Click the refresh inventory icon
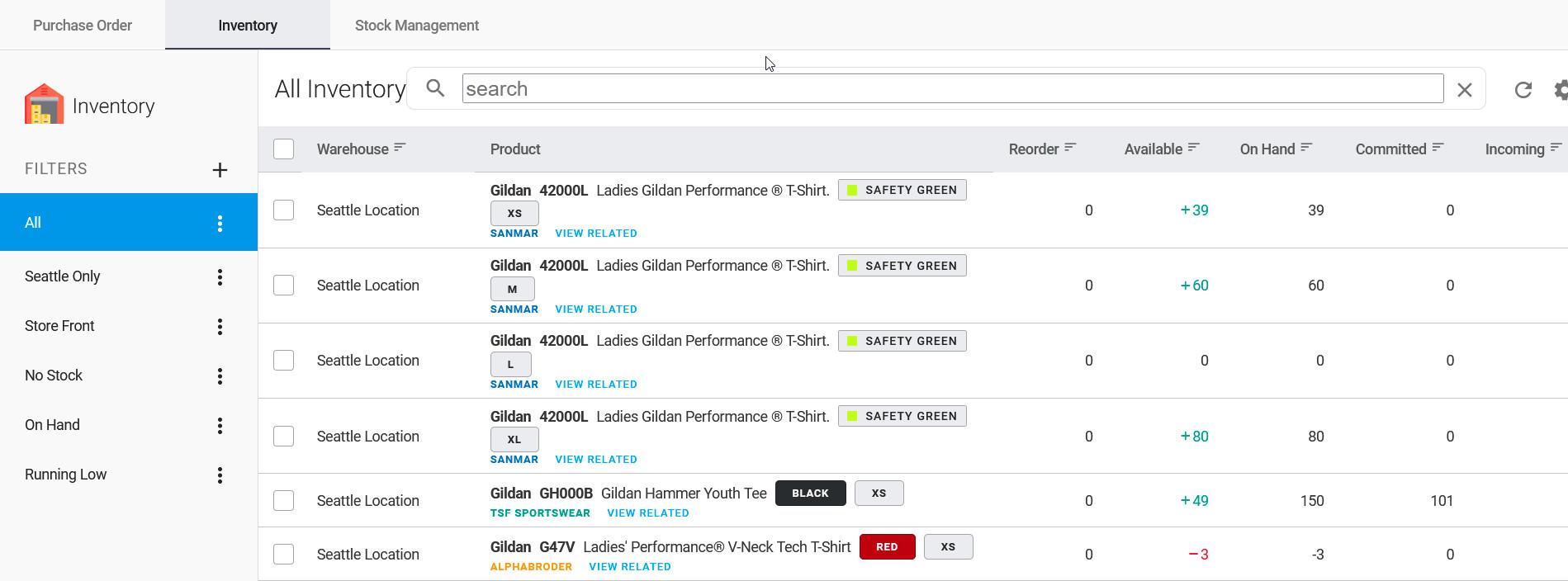Image resolution: width=1568 pixels, height=581 pixels. click(x=1523, y=90)
